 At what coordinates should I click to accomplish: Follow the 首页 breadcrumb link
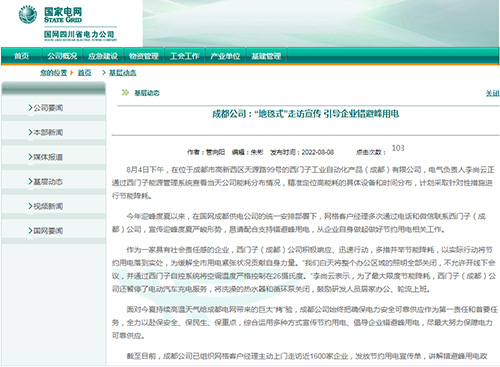84,73
